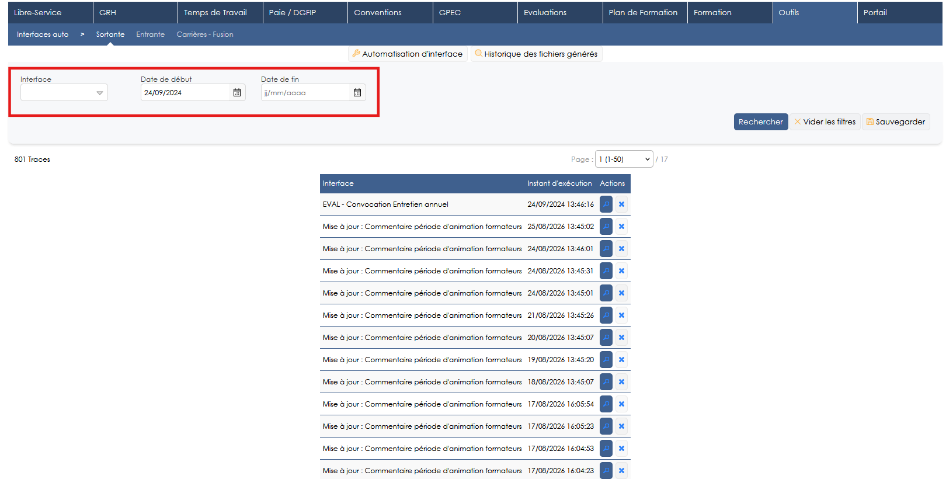Switch to the Entrante tab
The width and height of the screenshot is (946, 479).
(x=150, y=34)
